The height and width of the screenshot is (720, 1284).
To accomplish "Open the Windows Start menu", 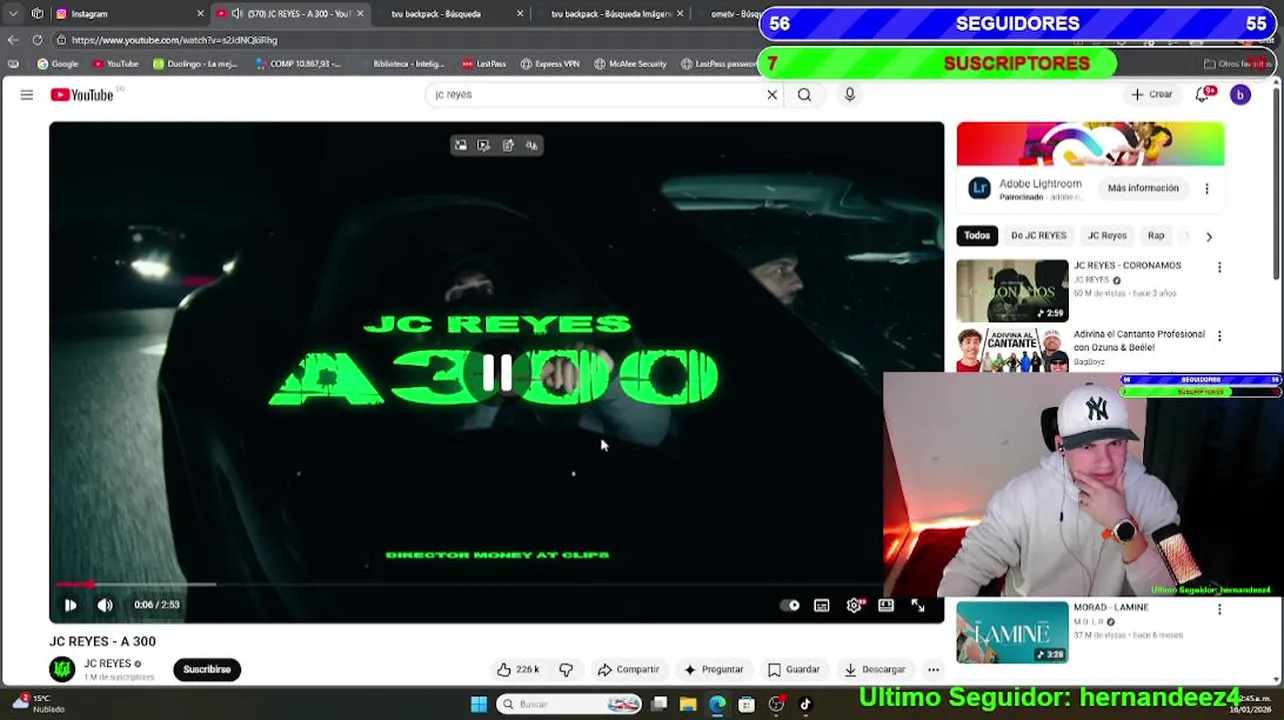I will tap(479, 705).
